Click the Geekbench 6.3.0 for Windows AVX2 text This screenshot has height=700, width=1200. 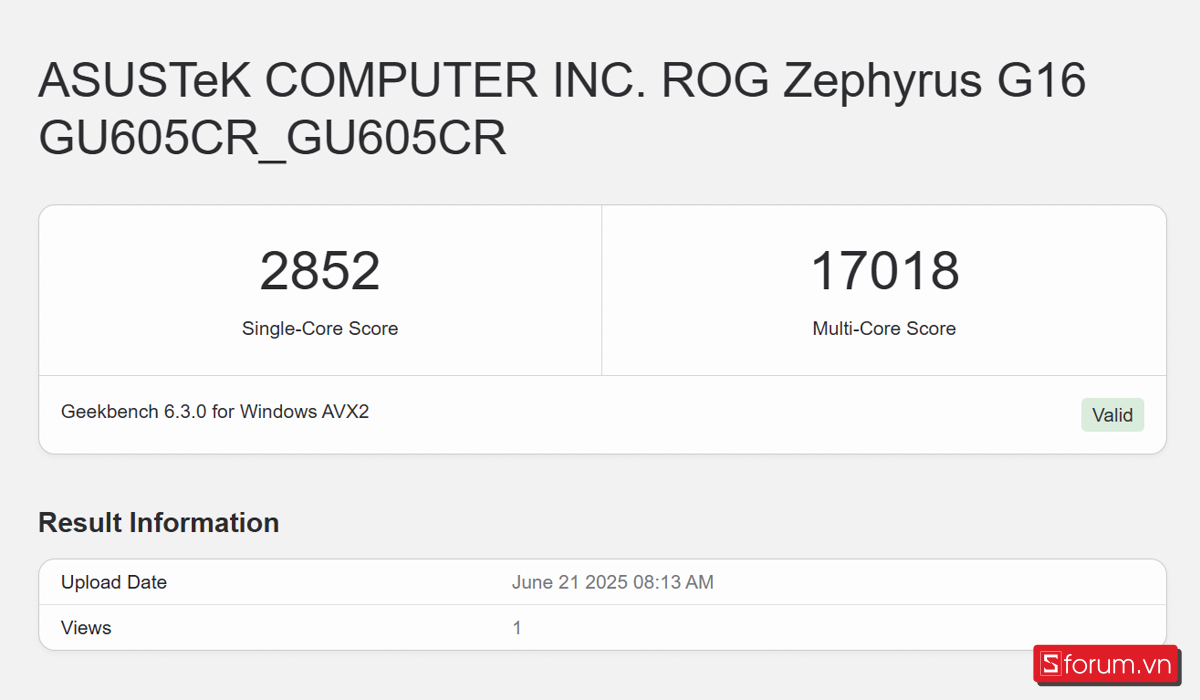215,411
